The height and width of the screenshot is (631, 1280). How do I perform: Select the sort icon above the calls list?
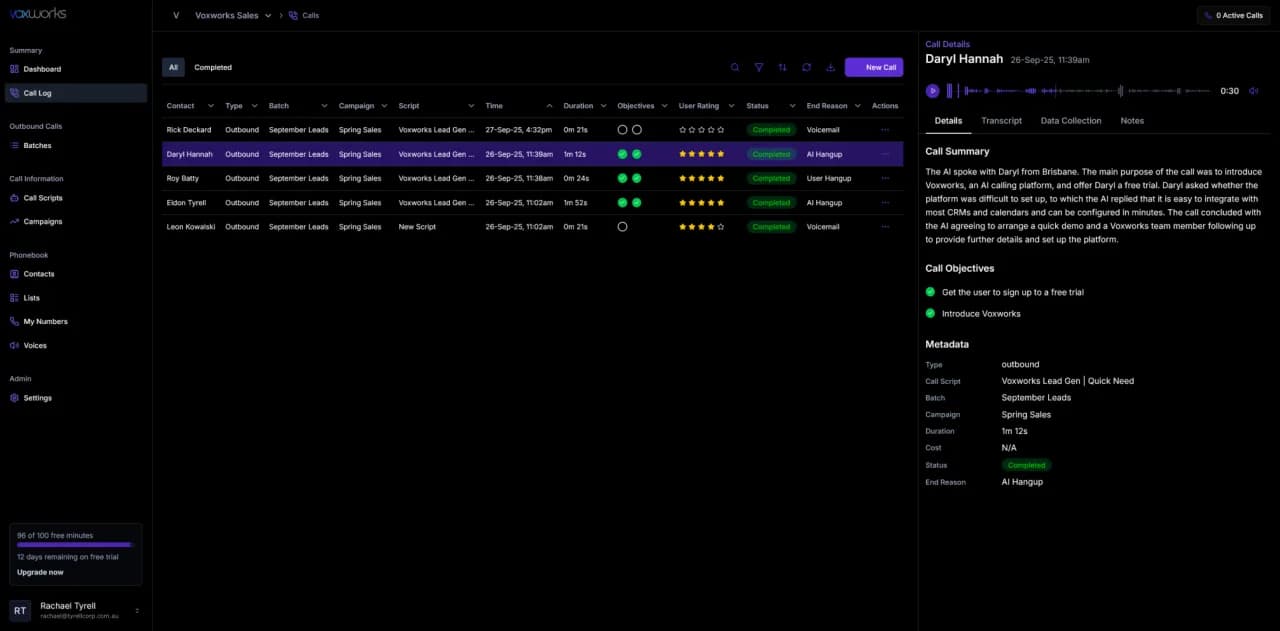tap(783, 67)
